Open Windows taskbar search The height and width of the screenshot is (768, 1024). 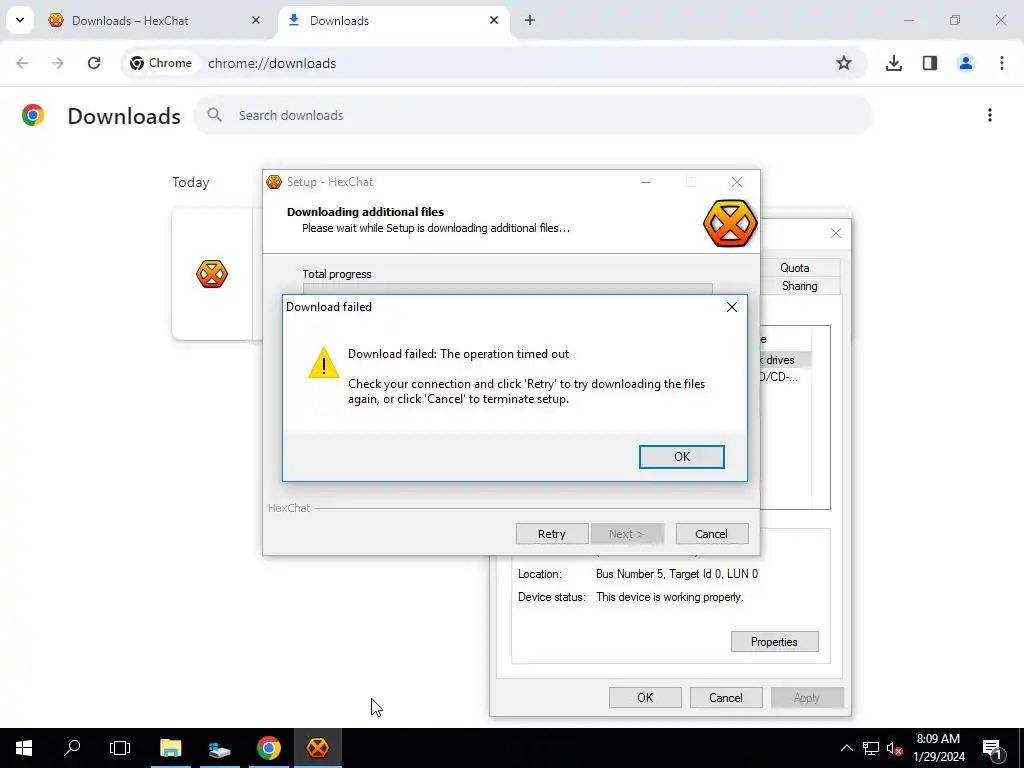tap(72, 748)
